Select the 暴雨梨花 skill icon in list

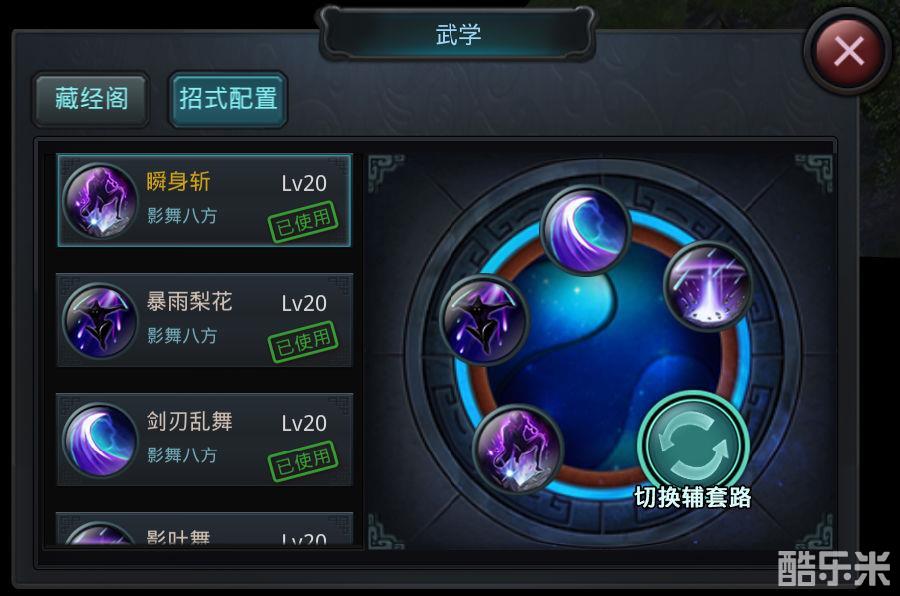pos(100,320)
